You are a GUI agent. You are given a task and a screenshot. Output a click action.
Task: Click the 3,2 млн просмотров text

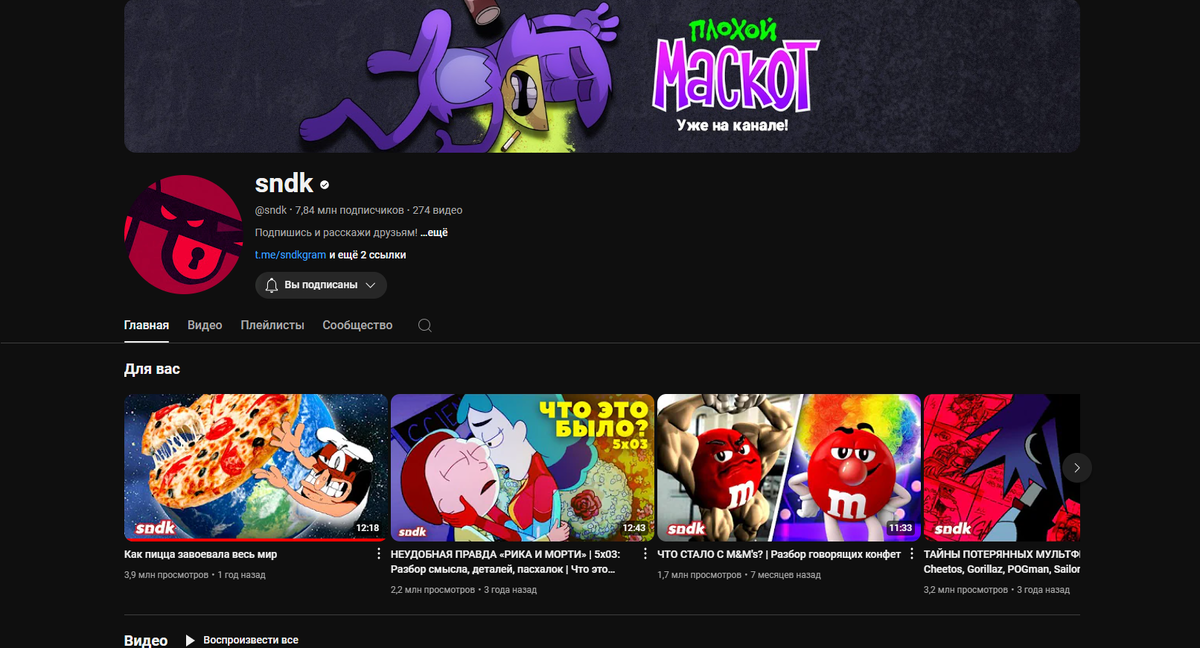[x=966, y=590]
